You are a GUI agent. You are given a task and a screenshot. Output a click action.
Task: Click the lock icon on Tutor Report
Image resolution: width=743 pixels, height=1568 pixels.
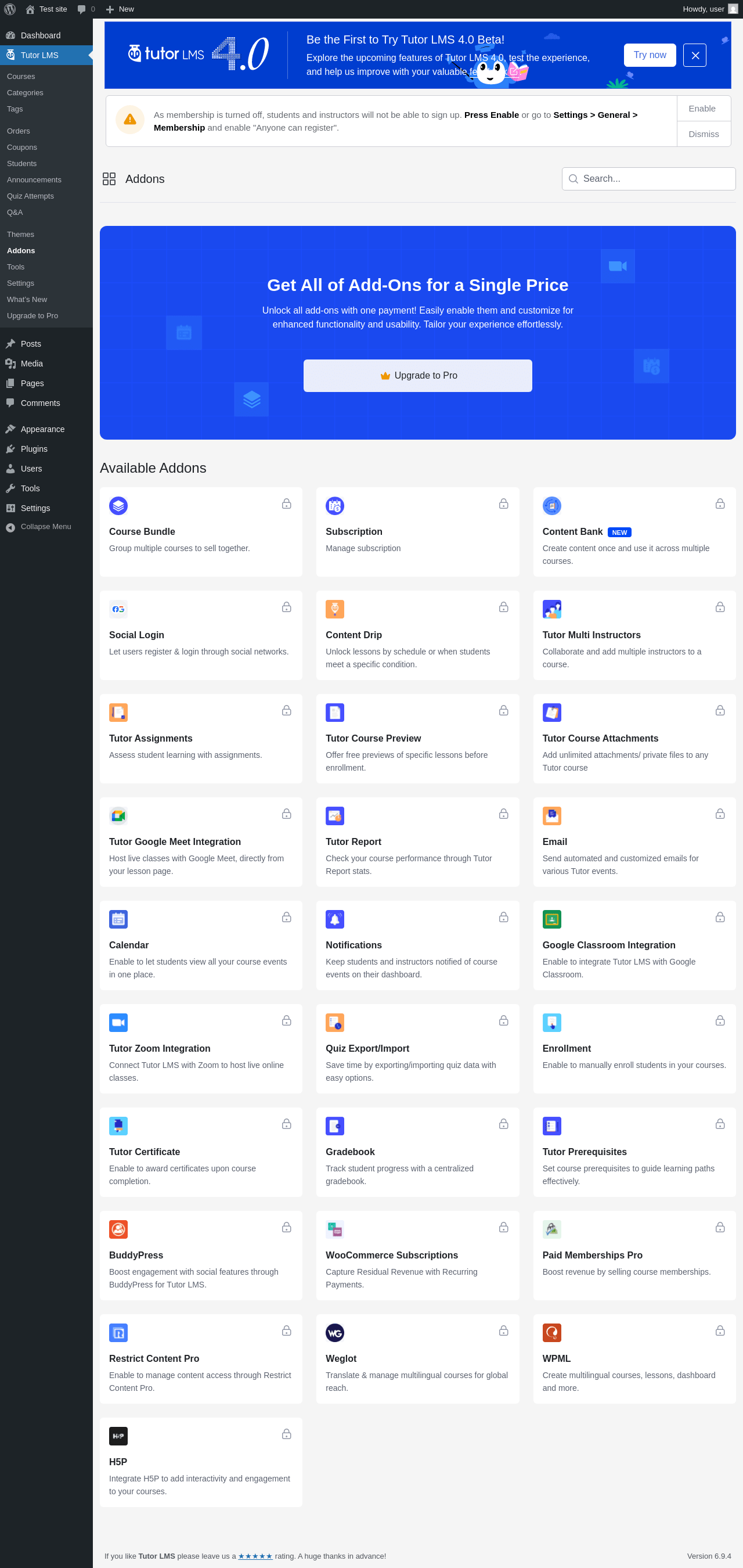coord(503,814)
